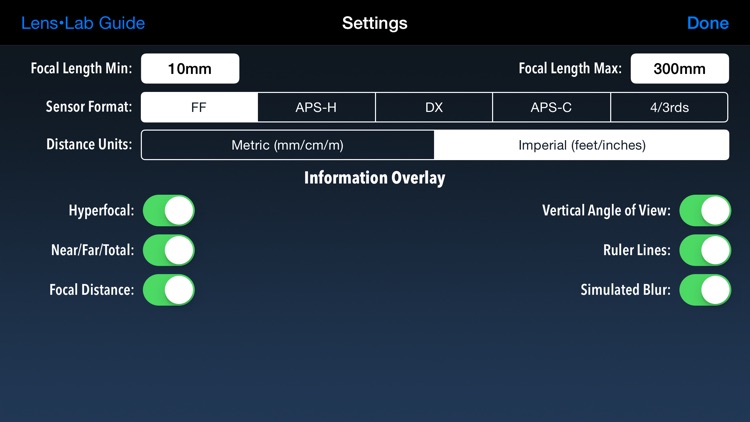Set distance units to Metric (mm/cm/m)
The width and height of the screenshot is (750, 422).
[x=287, y=145]
